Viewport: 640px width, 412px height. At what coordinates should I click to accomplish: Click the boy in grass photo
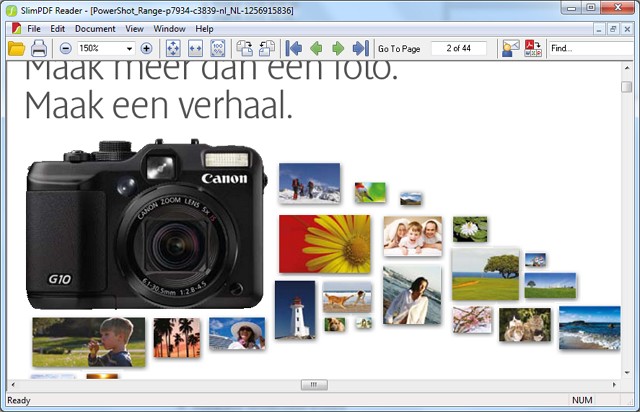[89, 342]
